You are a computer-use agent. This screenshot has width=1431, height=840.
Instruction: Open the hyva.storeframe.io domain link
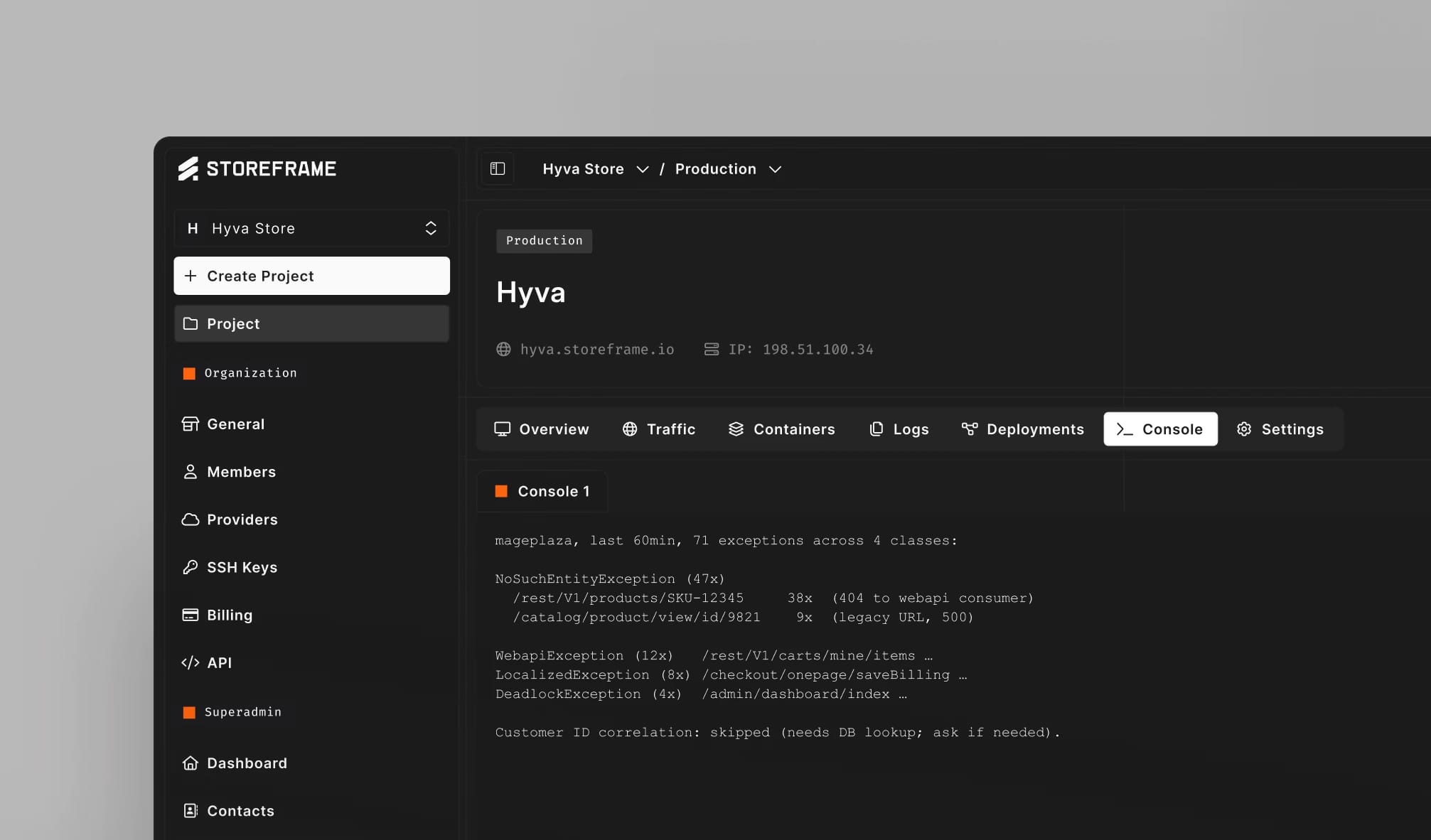coord(597,349)
